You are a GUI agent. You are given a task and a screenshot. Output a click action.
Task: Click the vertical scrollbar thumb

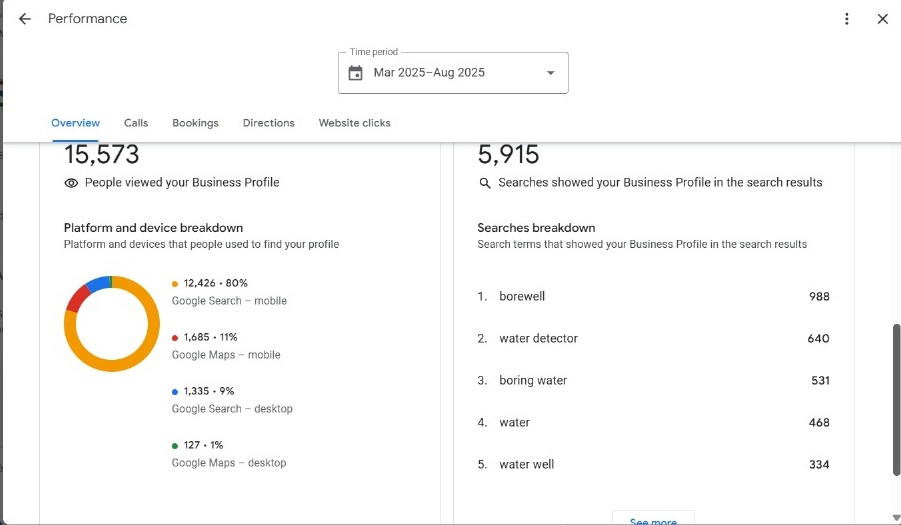(x=895, y=398)
